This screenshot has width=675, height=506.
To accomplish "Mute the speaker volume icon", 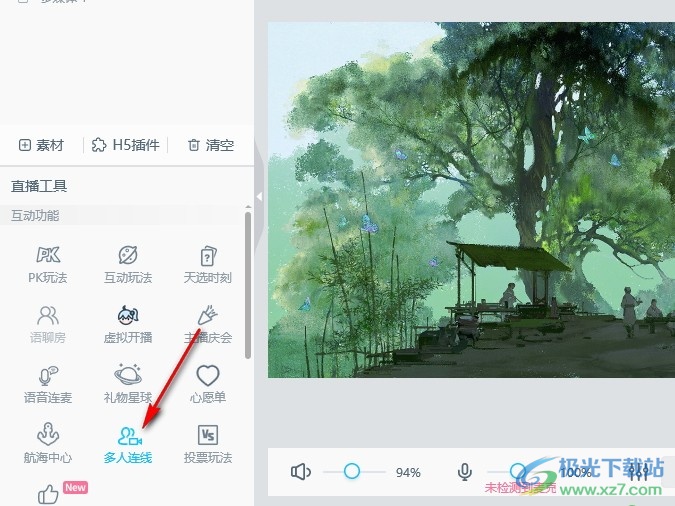I will click(x=301, y=472).
